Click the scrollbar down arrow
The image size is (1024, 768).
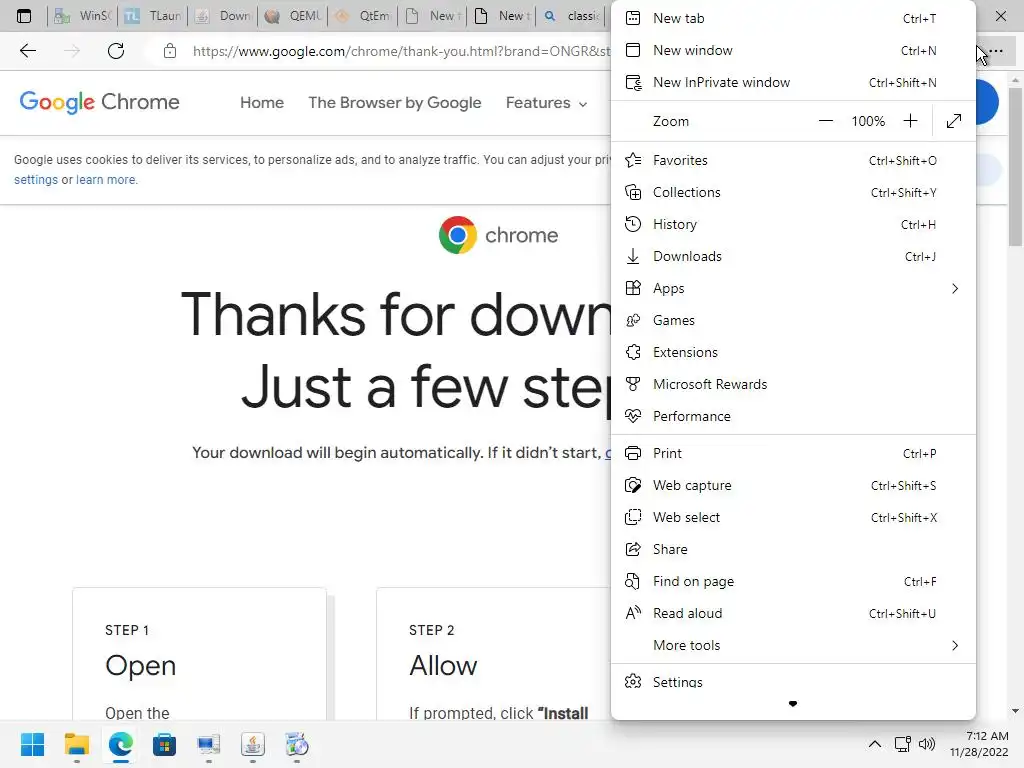pos(1015,711)
